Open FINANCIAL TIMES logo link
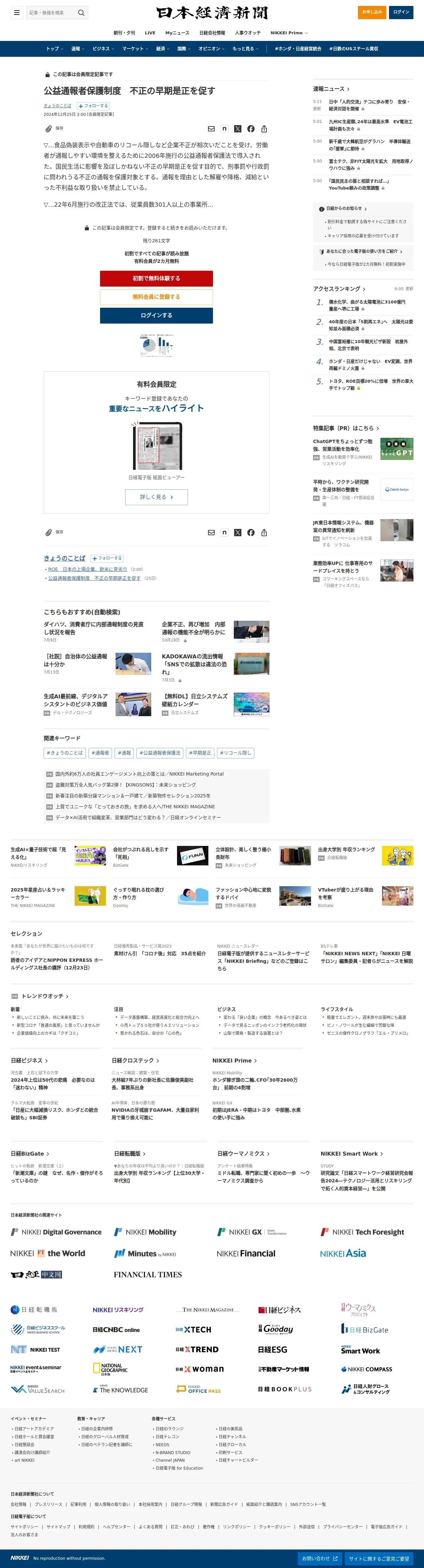This screenshot has height=1568, width=424. click(x=147, y=1274)
